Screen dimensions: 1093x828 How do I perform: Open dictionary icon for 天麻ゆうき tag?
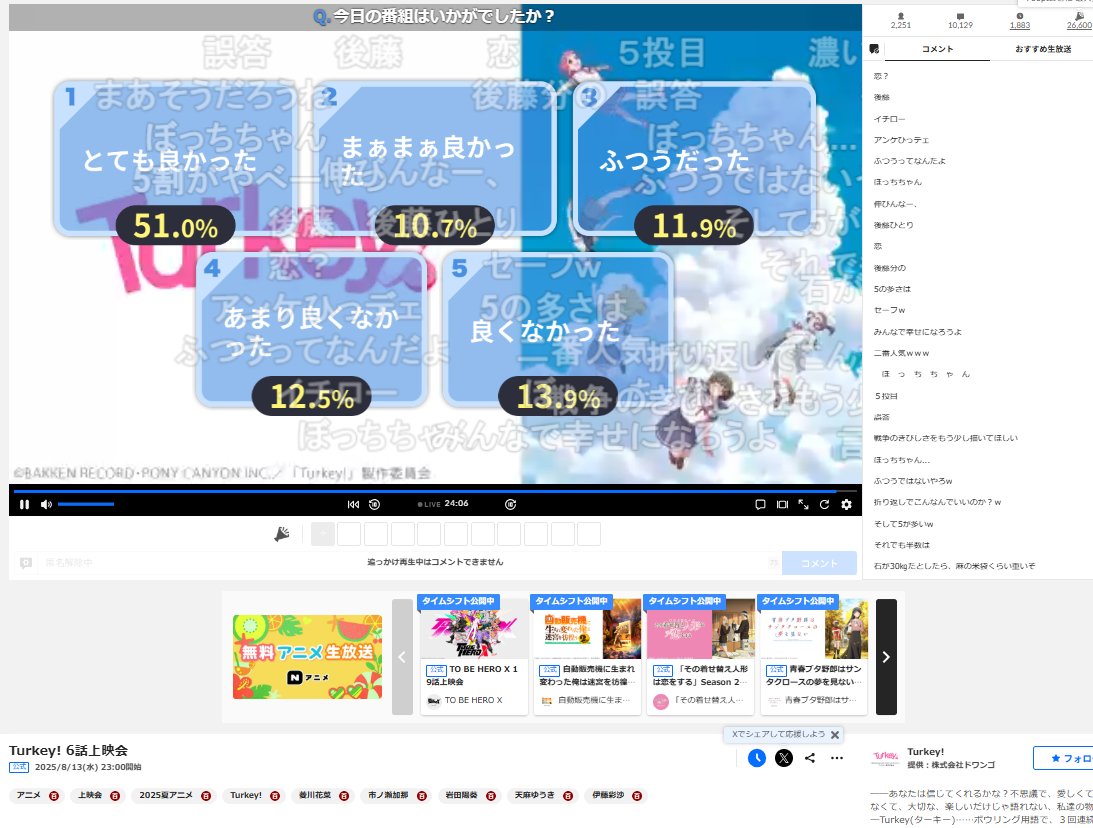click(568, 796)
